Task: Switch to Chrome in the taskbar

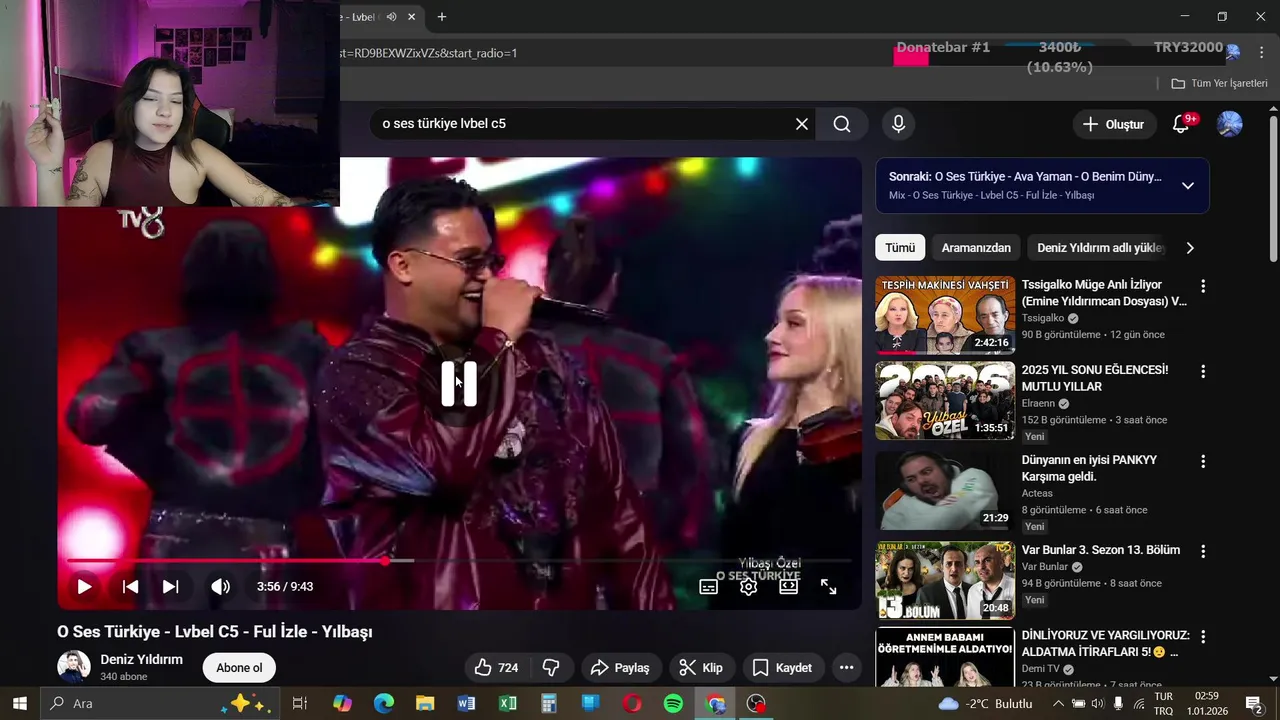Action: 716,703
